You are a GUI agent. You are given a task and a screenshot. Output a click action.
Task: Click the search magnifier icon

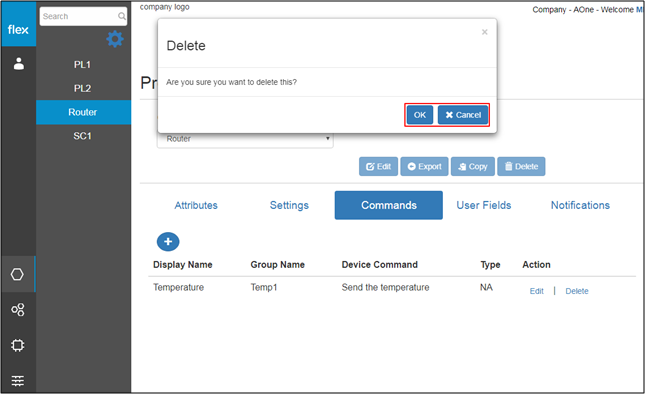click(x=122, y=16)
